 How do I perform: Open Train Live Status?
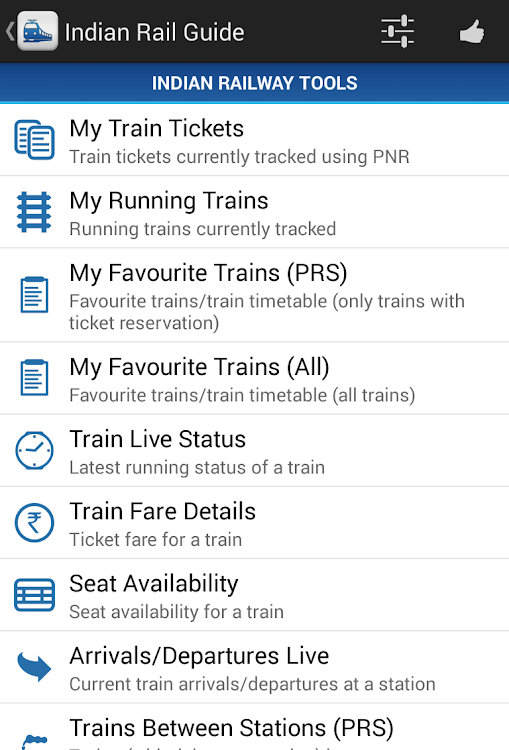tap(254, 451)
